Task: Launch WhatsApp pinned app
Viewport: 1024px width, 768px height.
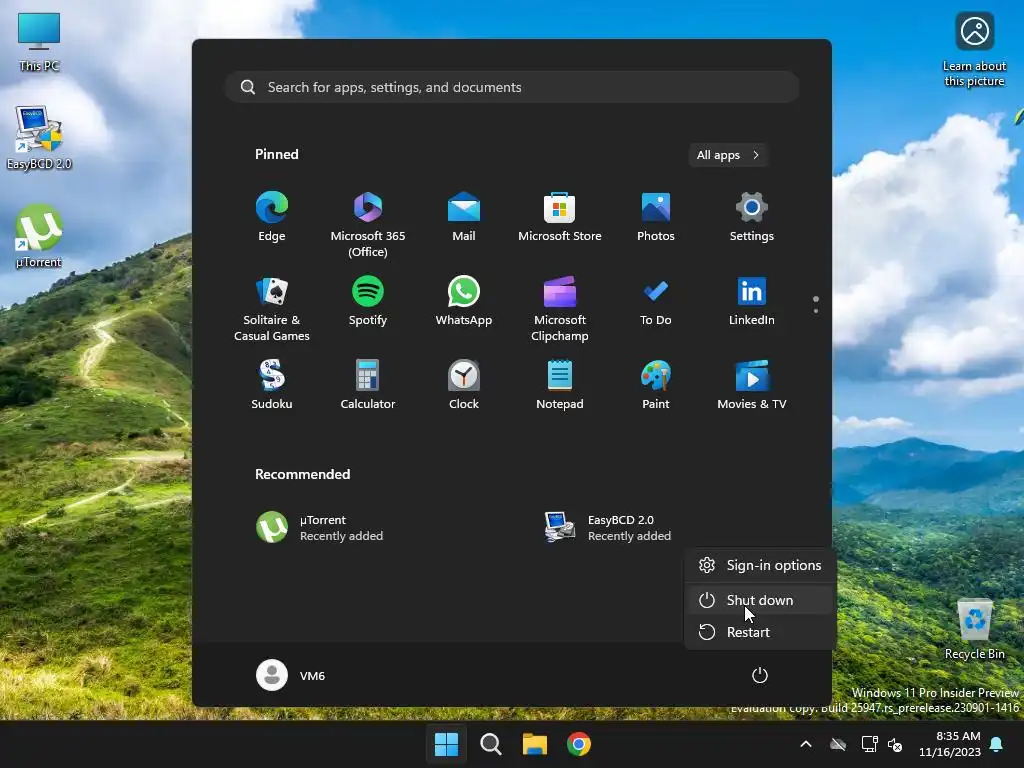Action: point(464,301)
